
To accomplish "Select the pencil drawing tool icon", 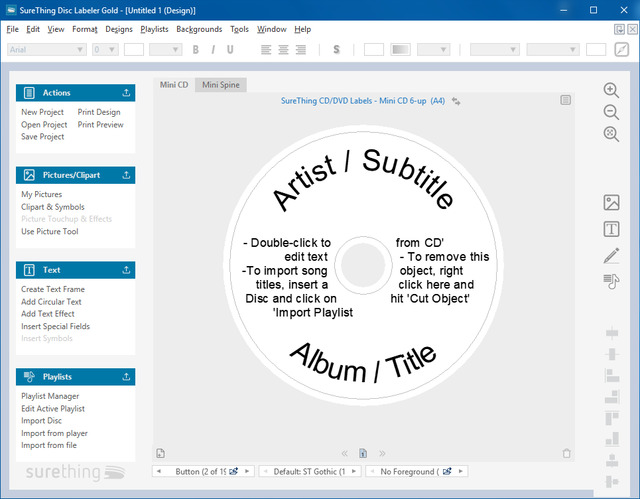I will (611, 255).
